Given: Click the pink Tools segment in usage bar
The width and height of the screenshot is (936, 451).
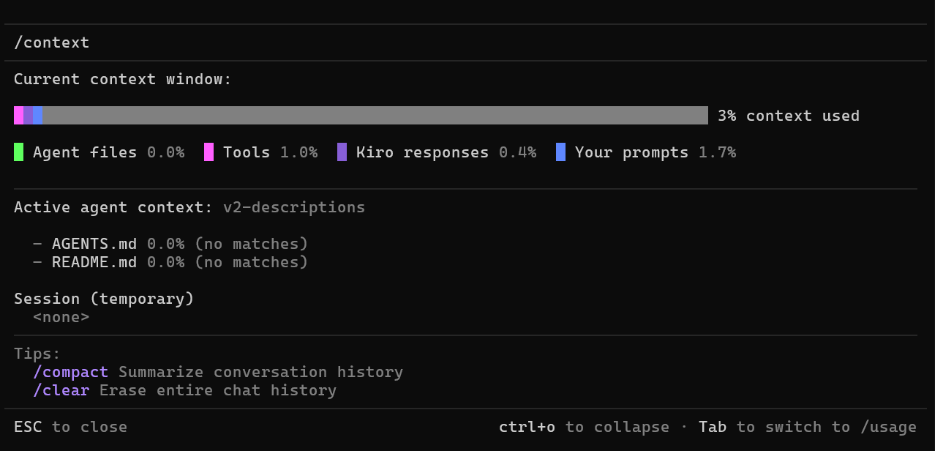Looking at the screenshot, I should [x=19, y=115].
